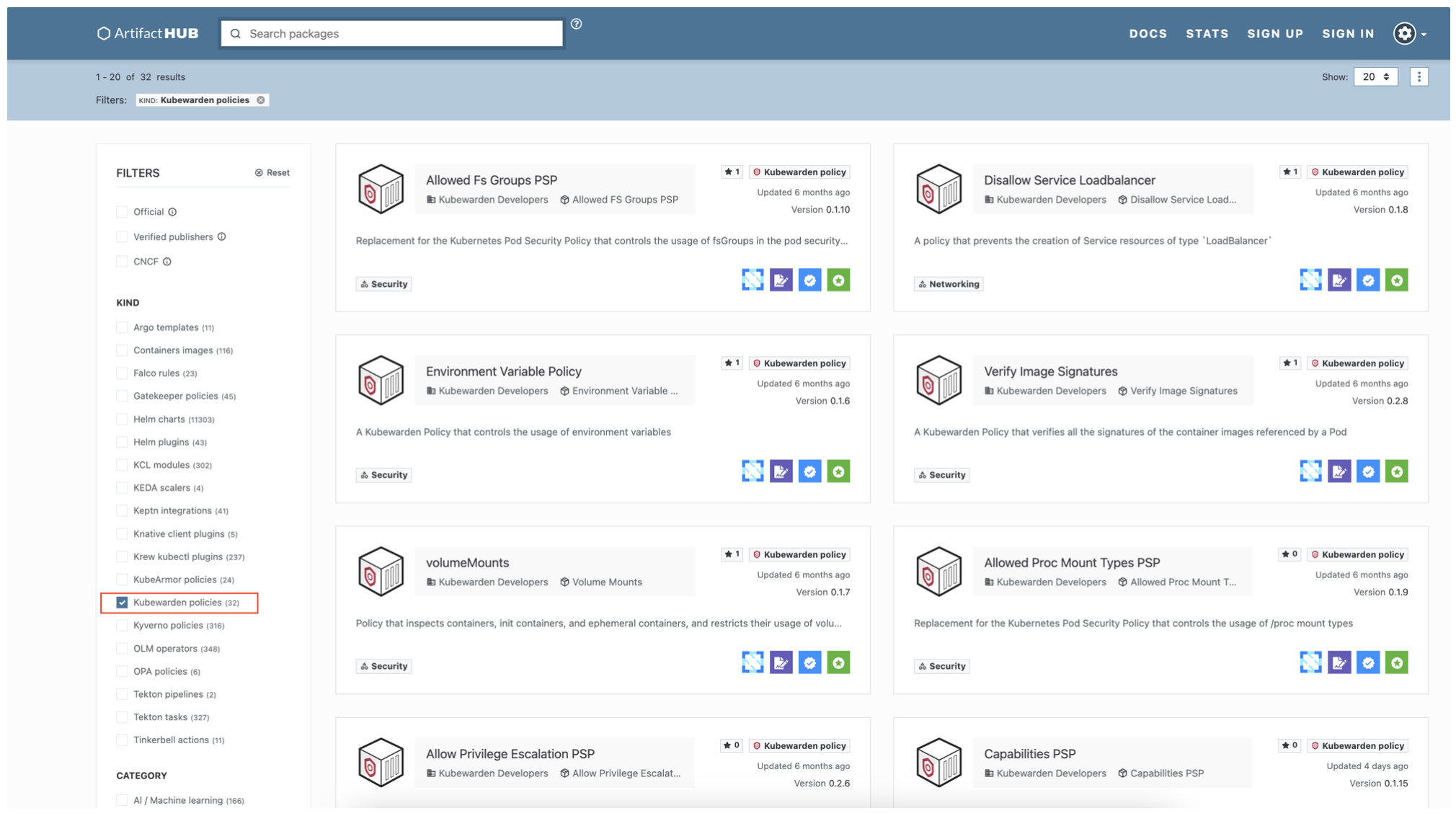Remove the Kubewarden policies filter chip
This screenshot has width=1456, height=816.
point(261,100)
